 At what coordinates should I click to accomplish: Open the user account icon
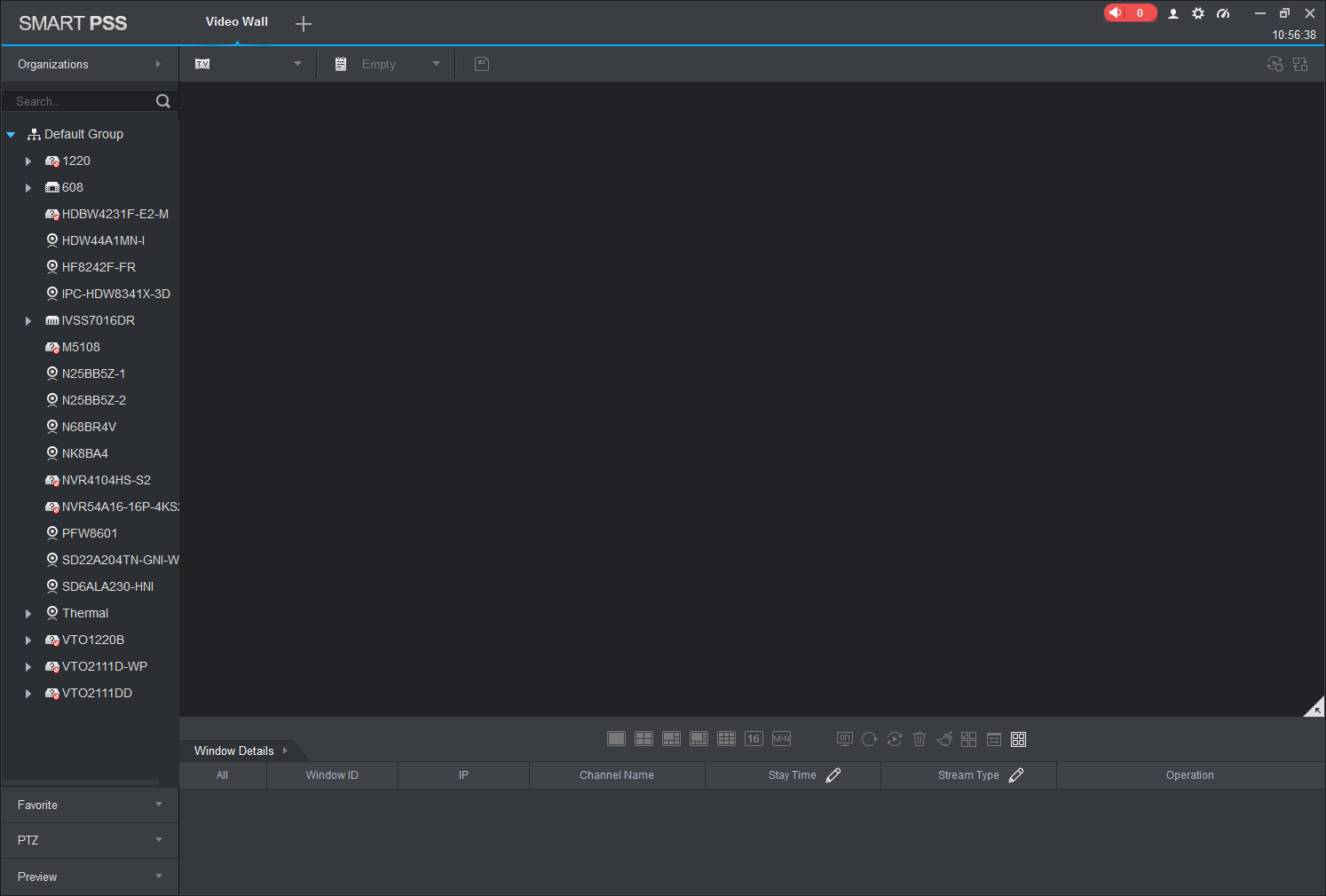pos(1173,13)
